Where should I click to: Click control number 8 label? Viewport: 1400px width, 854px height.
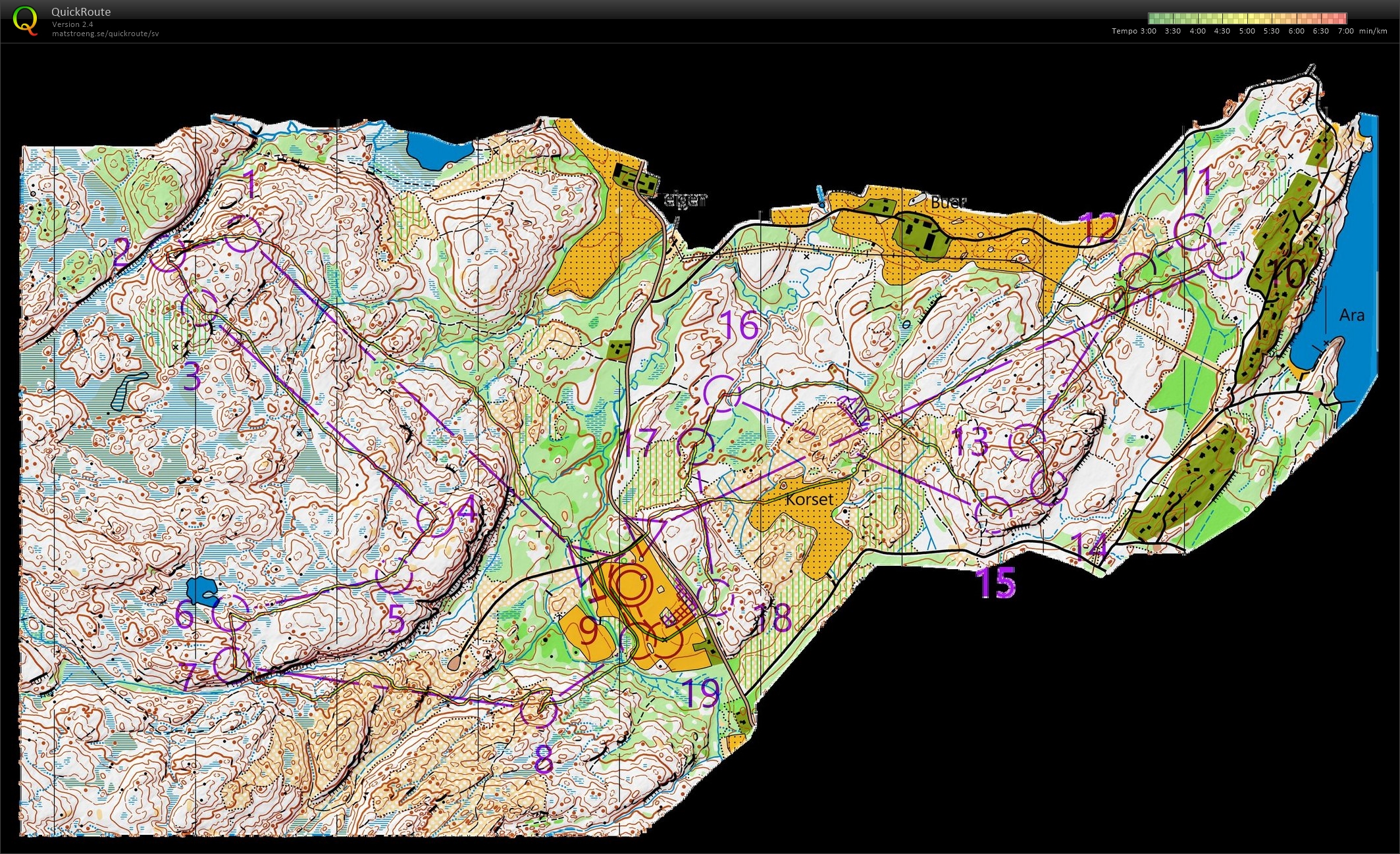tap(543, 760)
